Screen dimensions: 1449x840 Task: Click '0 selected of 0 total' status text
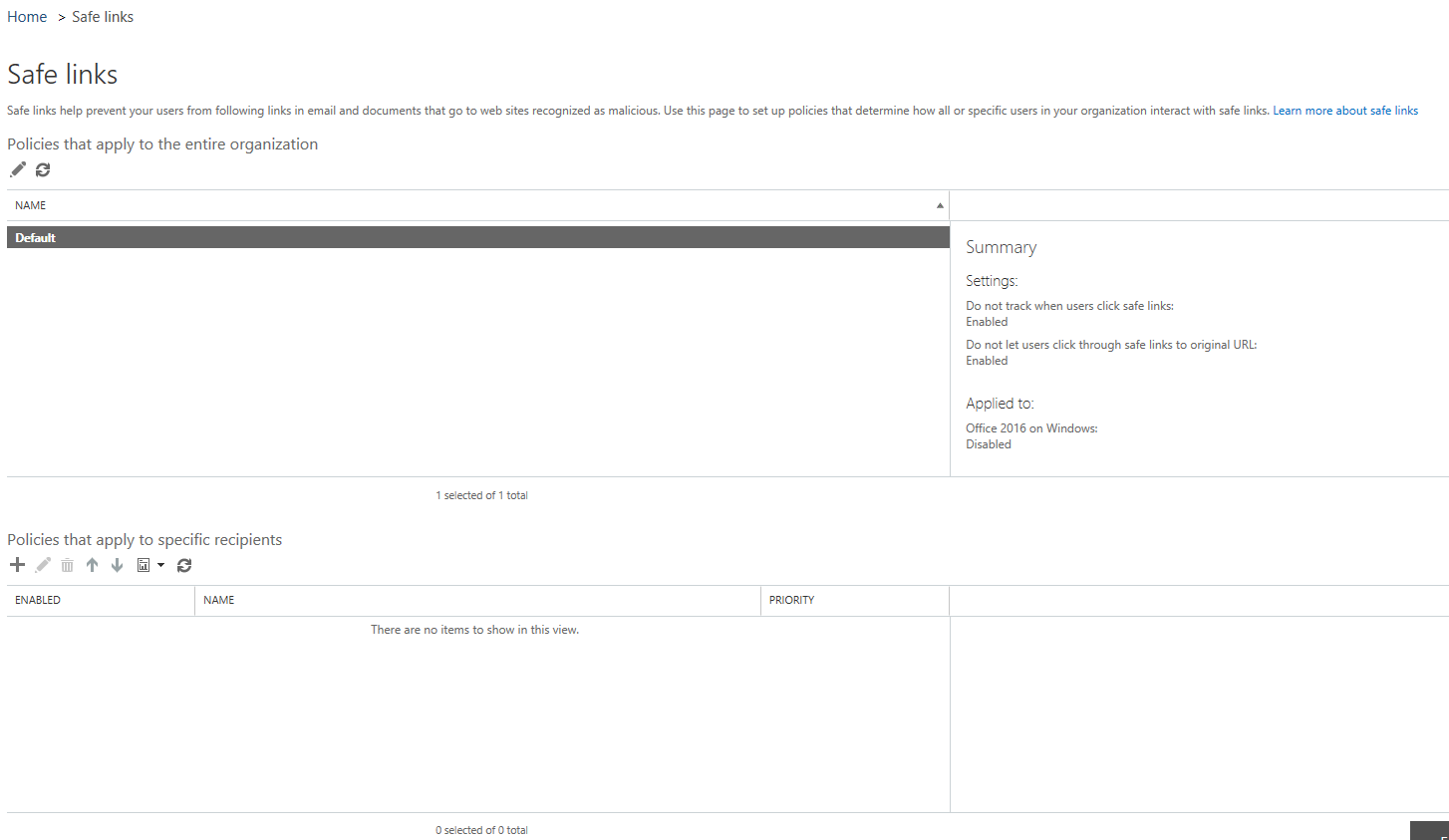tap(481, 830)
